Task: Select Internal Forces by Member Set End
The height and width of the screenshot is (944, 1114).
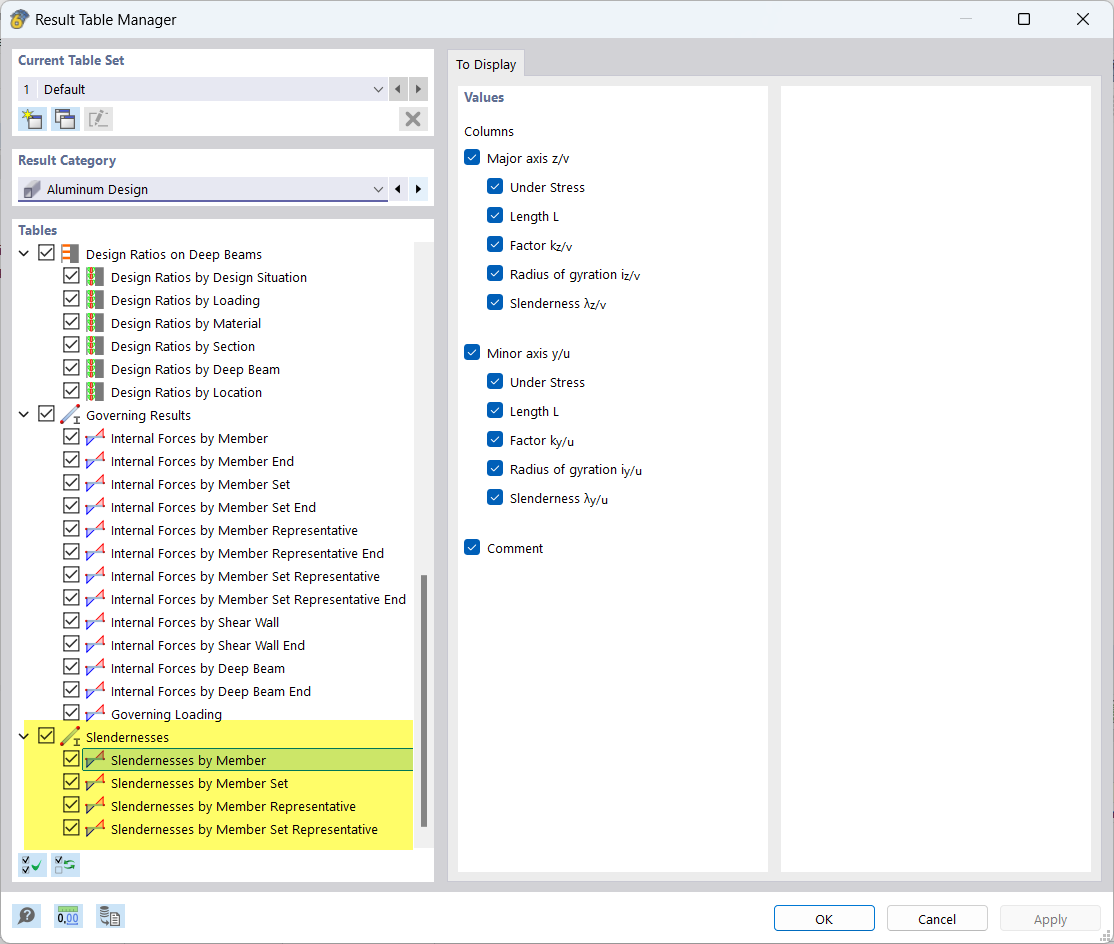Action: tap(213, 507)
